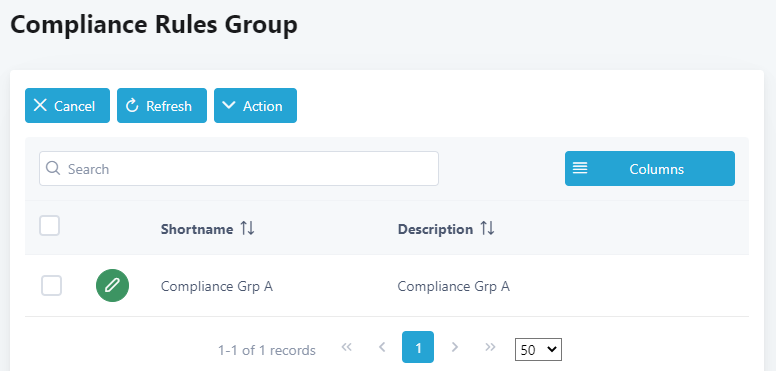Open the rows-per-page 50 dropdown
This screenshot has width=776, height=371.
pos(538,350)
